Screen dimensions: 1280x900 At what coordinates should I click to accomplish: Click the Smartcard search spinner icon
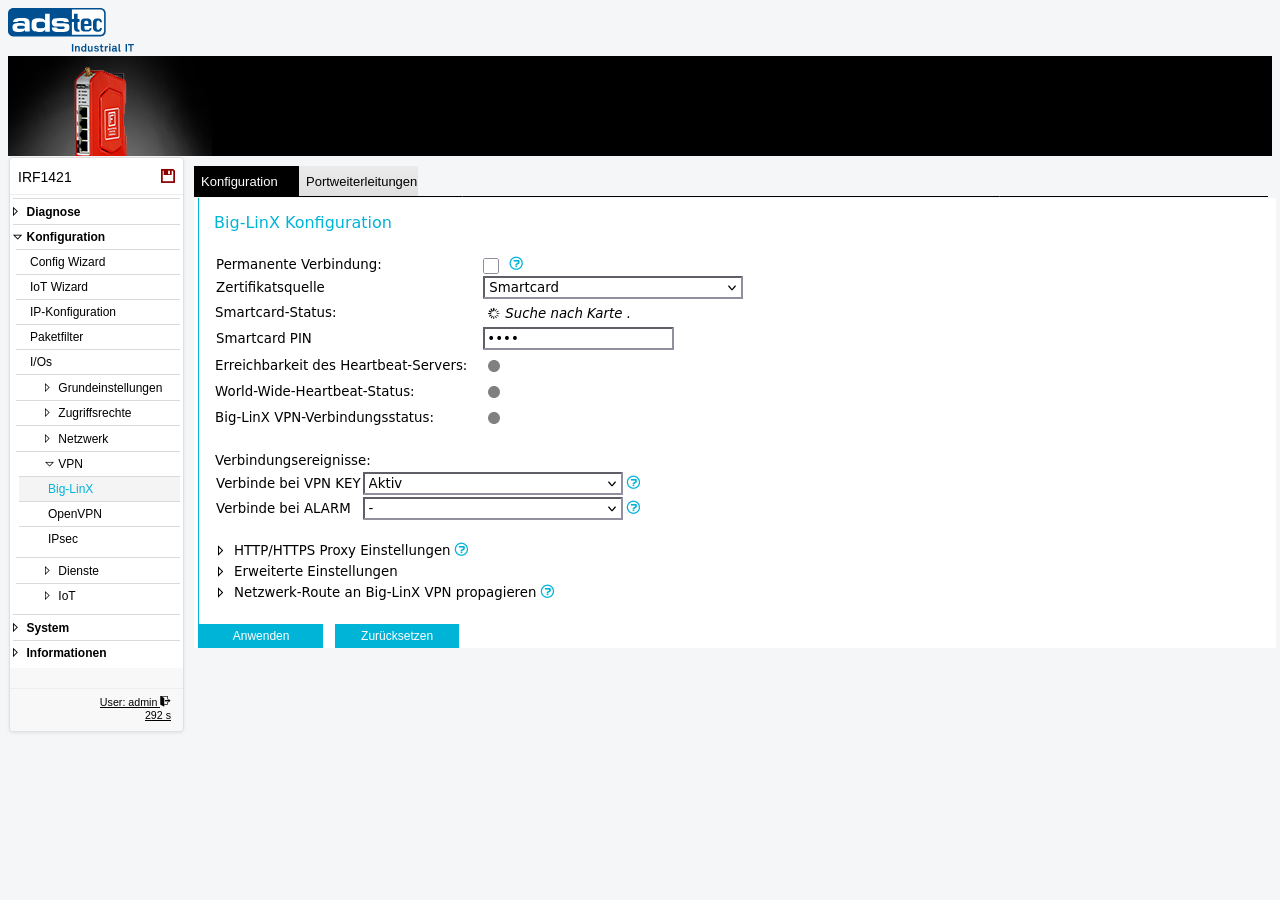pos(493,313)
